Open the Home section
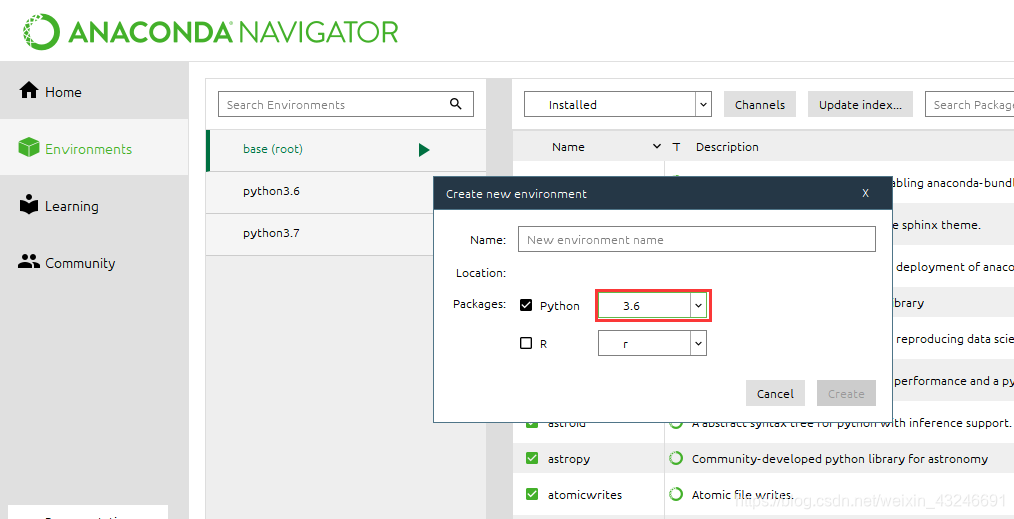 pyautogui.click(x=94, y=91)
